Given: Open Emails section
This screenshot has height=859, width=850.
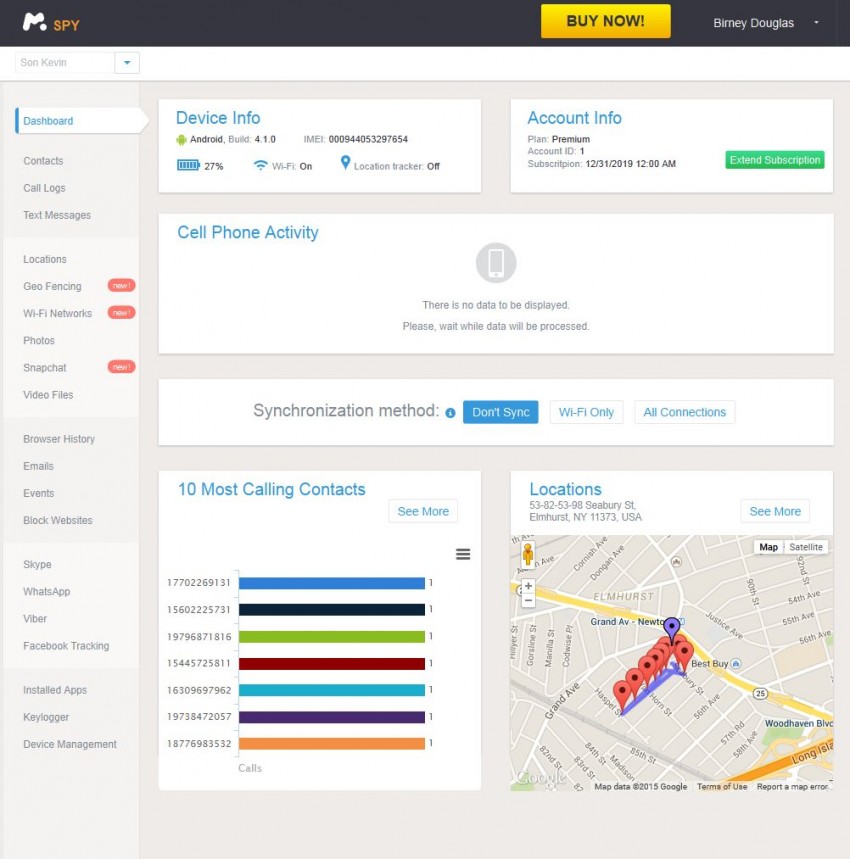Looking at the screenshot, I should pos(38,466).
